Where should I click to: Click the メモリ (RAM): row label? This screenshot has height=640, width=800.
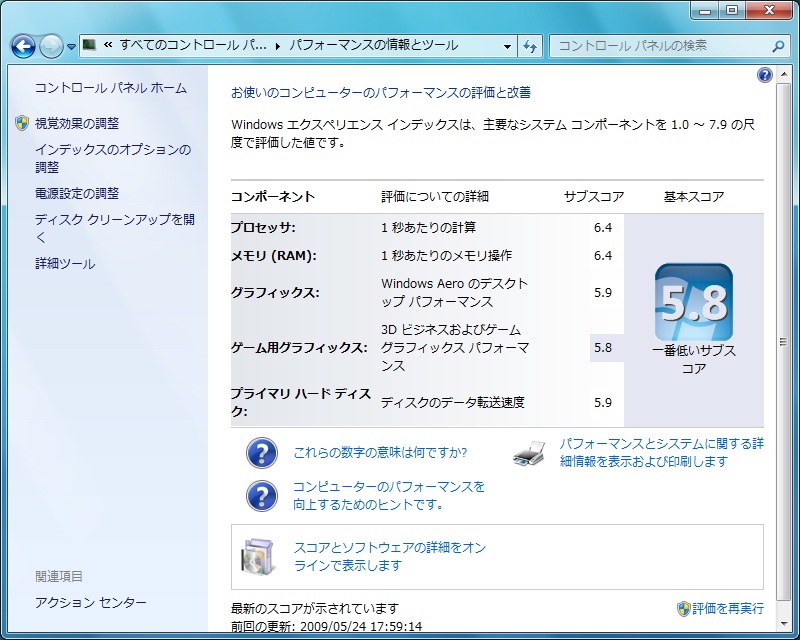click(x=274, y=255)
